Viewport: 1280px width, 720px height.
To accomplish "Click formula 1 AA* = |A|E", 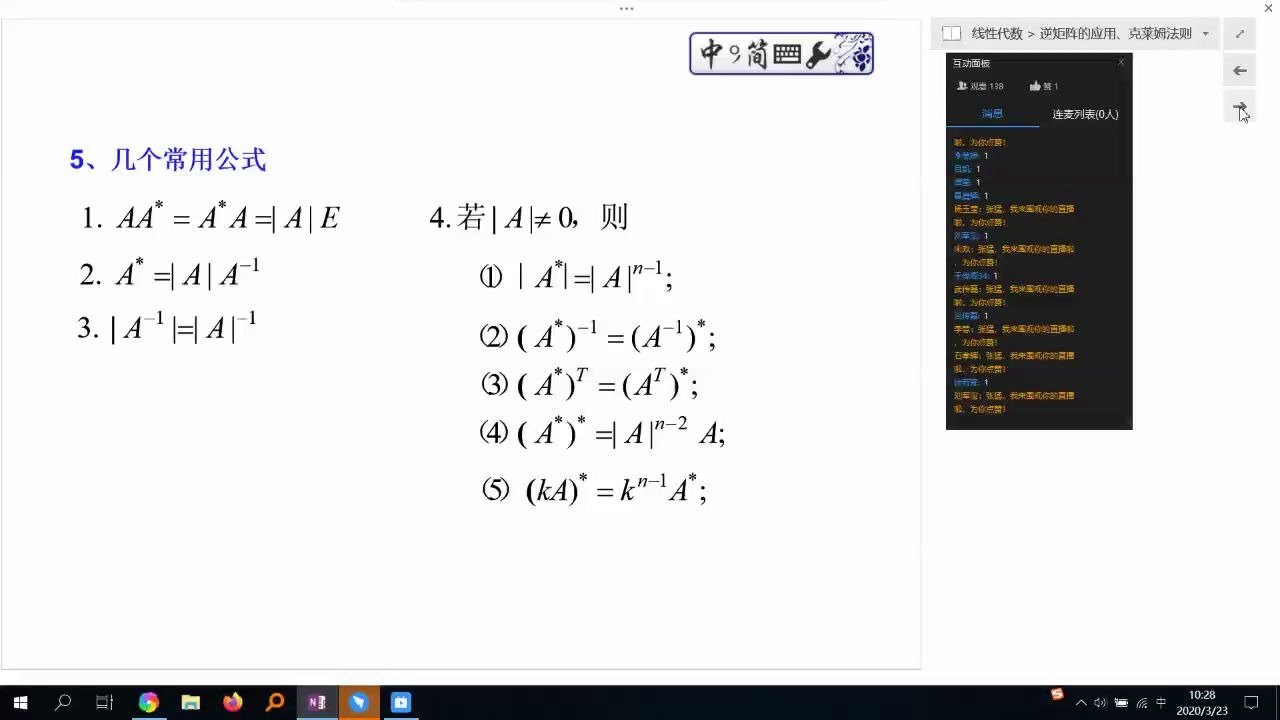I will point(211,217).
